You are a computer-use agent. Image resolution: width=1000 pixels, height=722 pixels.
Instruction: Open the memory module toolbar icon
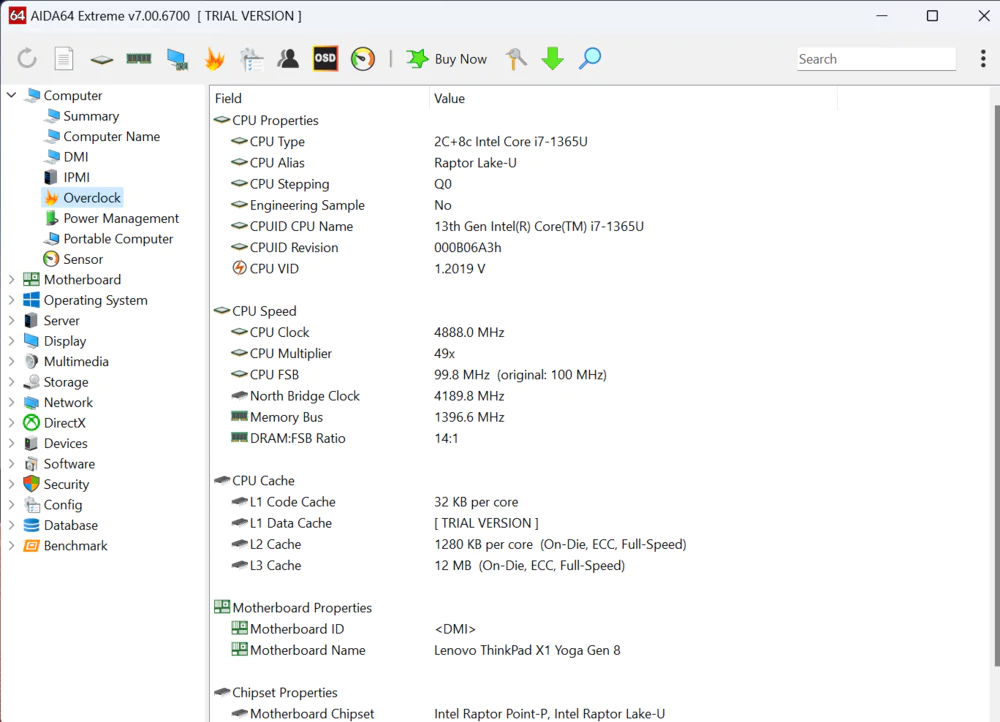tap(138, 59)
